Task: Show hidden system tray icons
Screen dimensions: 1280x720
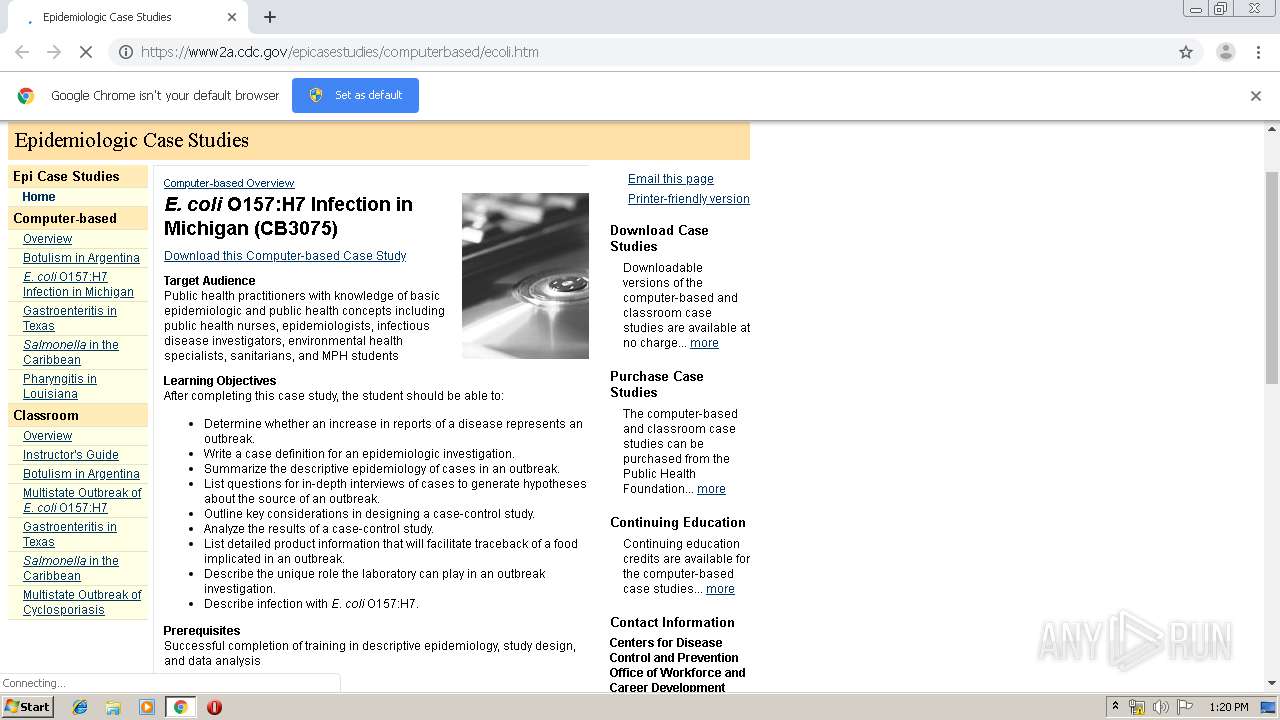Action: pyautogui.click(x=1115, y=707)
